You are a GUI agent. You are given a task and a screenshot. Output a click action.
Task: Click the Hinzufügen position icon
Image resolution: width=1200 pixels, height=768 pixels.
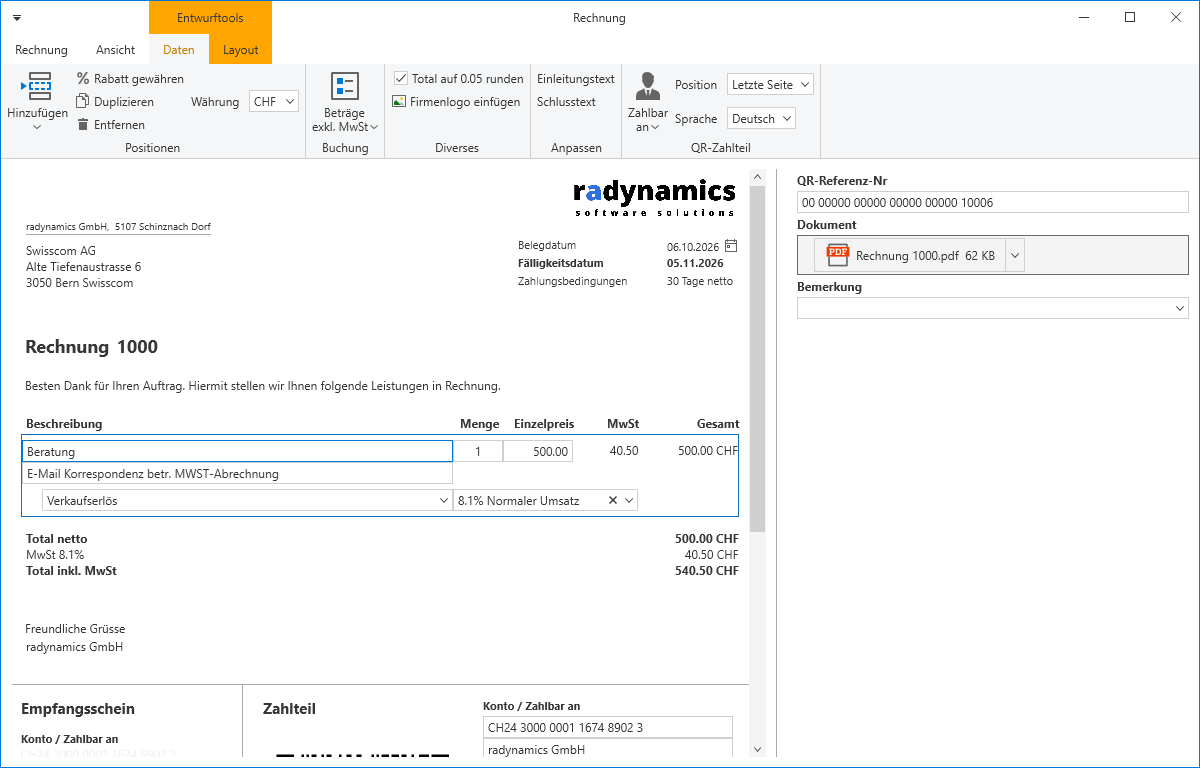point(37,87)
